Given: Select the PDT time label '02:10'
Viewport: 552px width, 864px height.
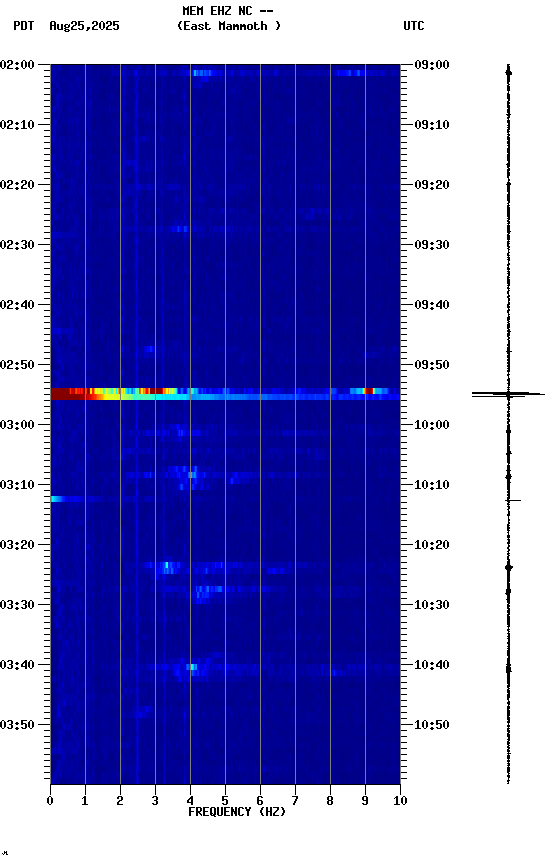Looking at the screenshot, I should (17, 125).
